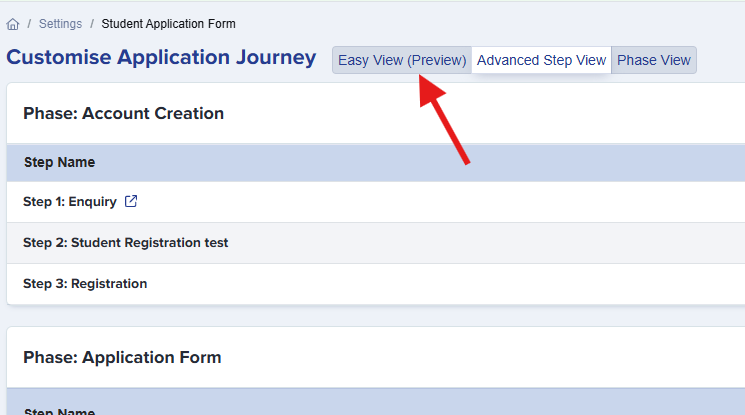
Task: Select the Advanced Step View tab
Action: (x=541, y=60)
